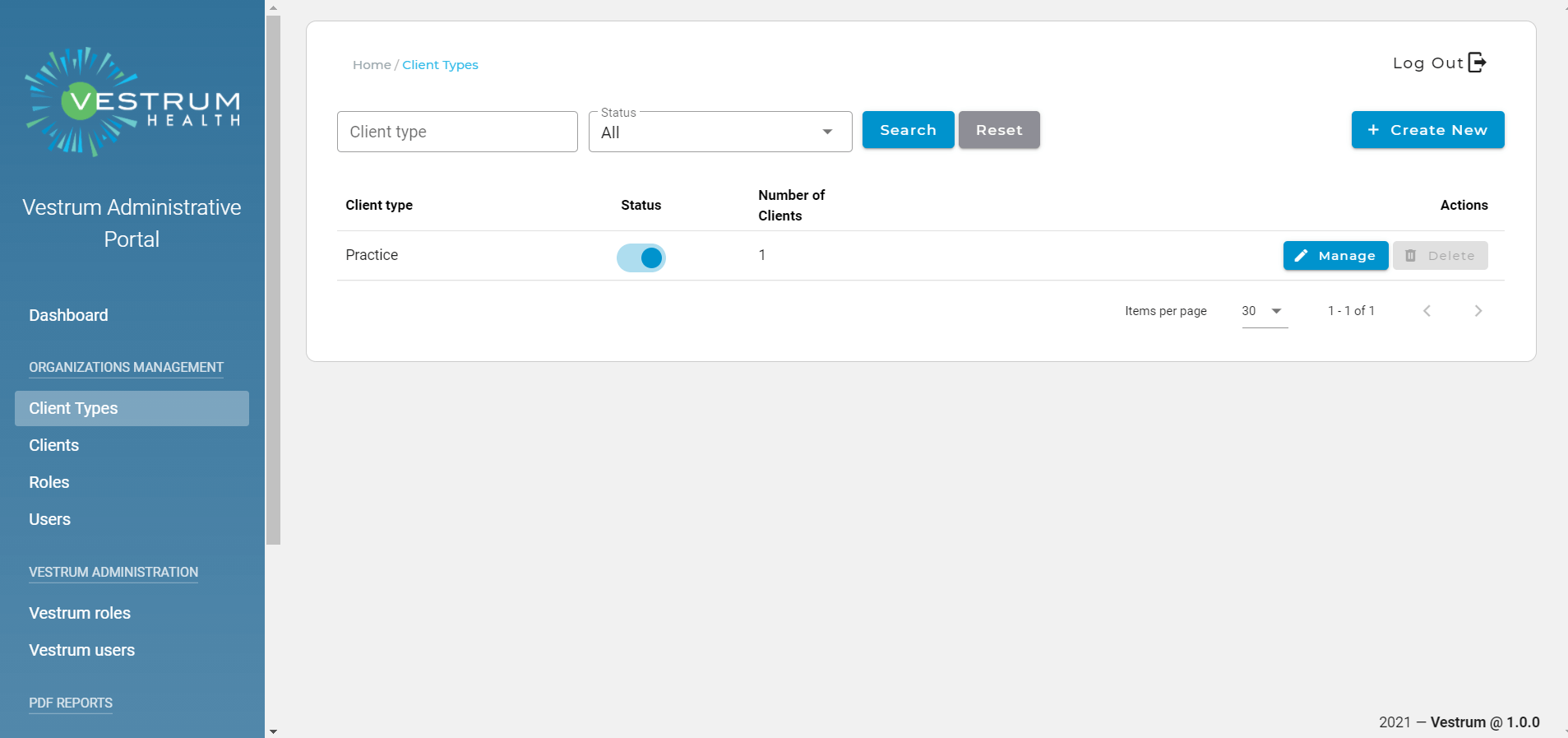
Task: Open Dashboard in sidebar
Action: click(x=68, y=315)
